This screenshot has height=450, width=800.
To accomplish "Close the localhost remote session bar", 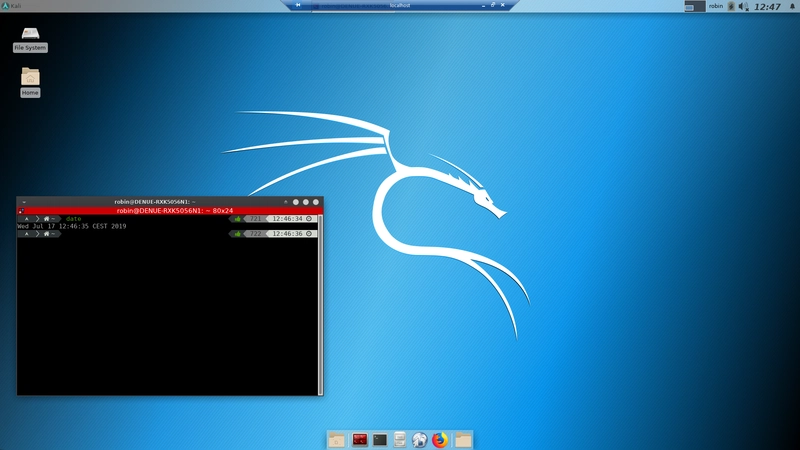I will click(503, 5).
